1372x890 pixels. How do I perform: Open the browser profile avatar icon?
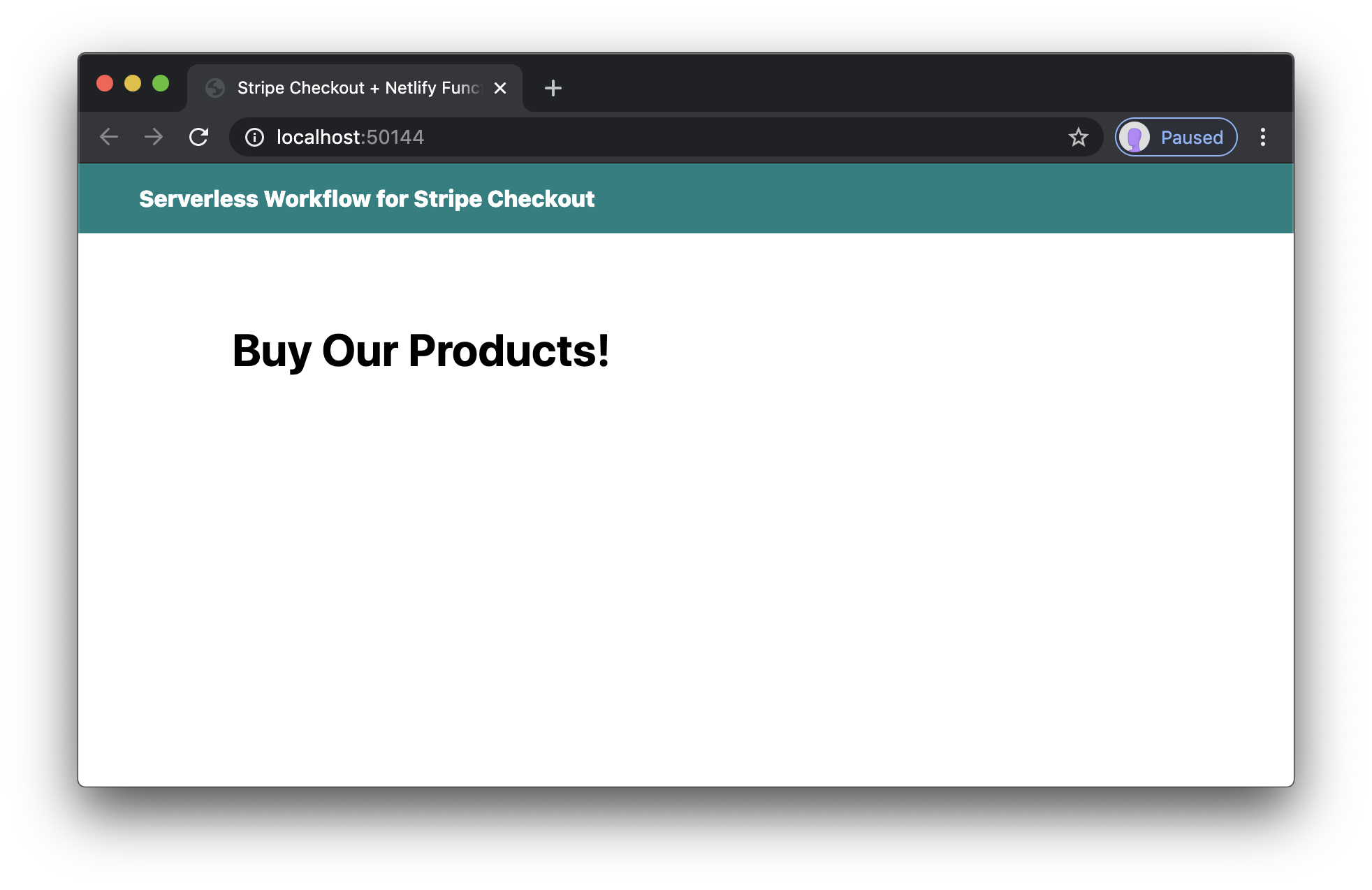(1134, 137)
